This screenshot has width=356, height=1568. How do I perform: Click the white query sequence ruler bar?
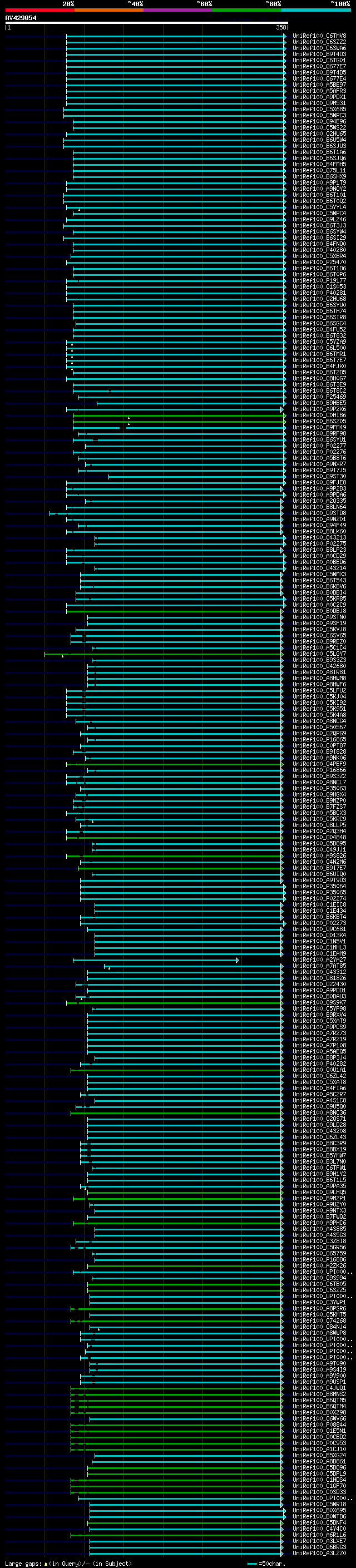click(147, 23)
